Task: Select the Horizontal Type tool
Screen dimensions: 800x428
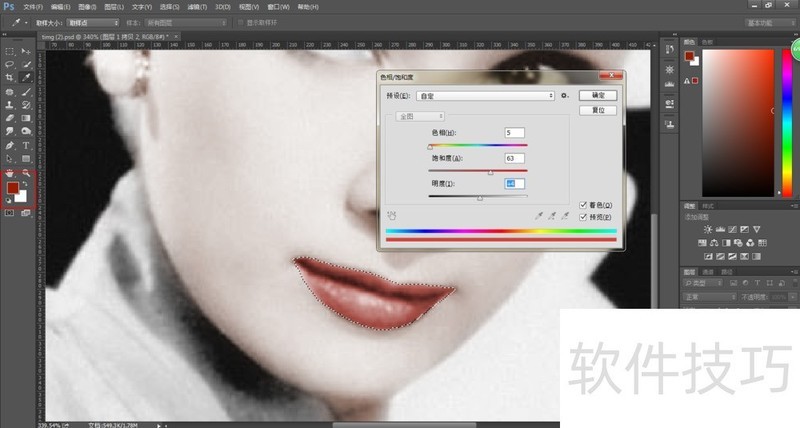Action: tap(25, 145)
